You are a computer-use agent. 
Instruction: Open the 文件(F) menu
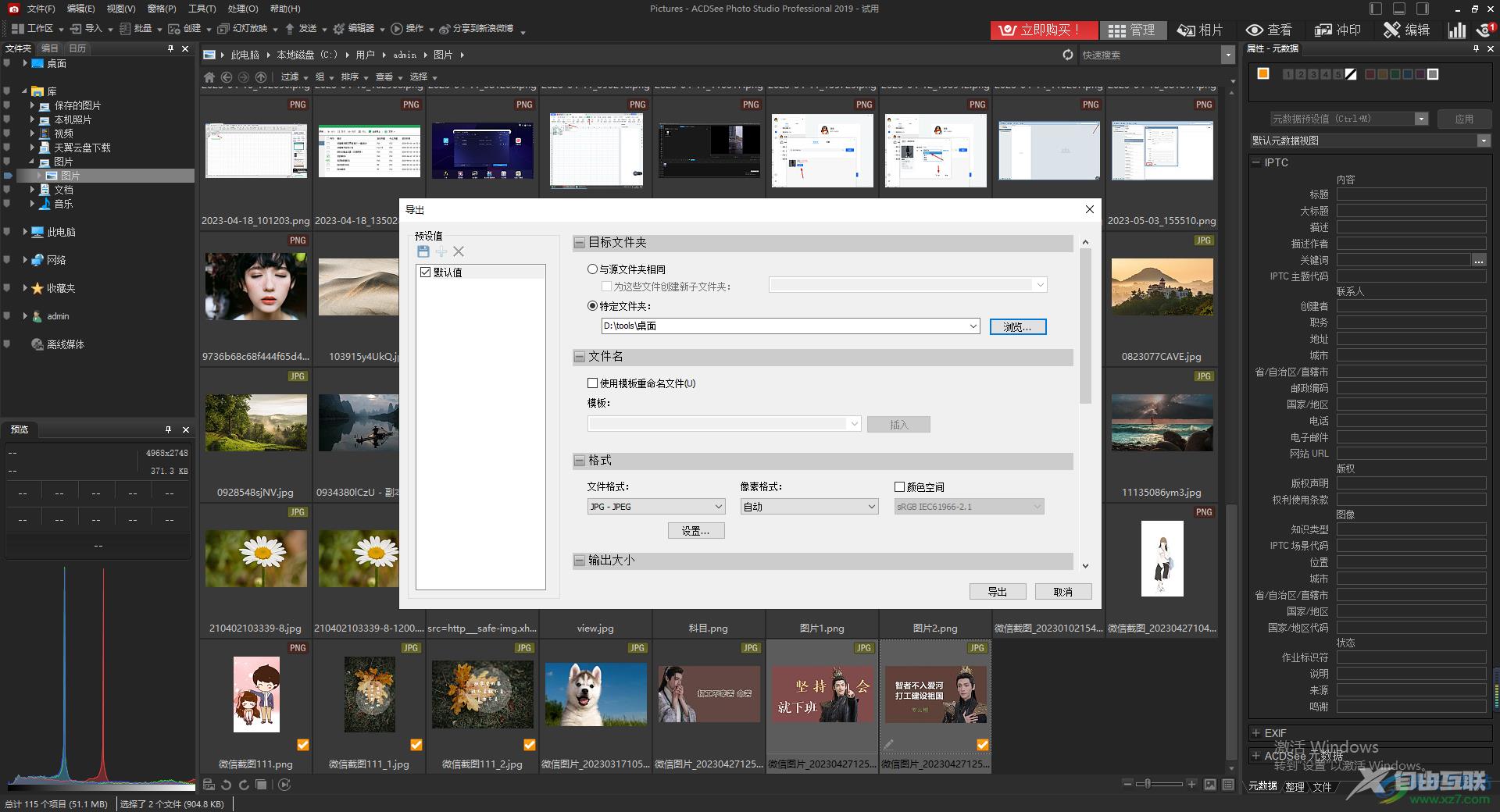(x=41, y=9)
